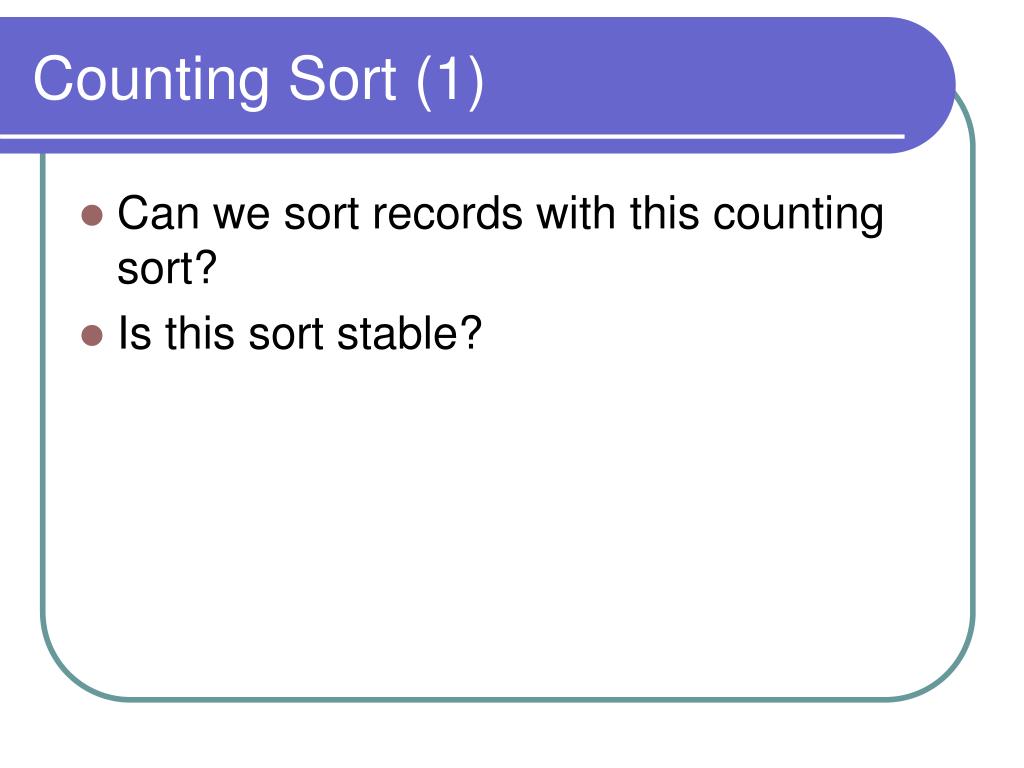Click the '(1)' in the slide title
The image size is (1024, 768).
pos(449,81)
